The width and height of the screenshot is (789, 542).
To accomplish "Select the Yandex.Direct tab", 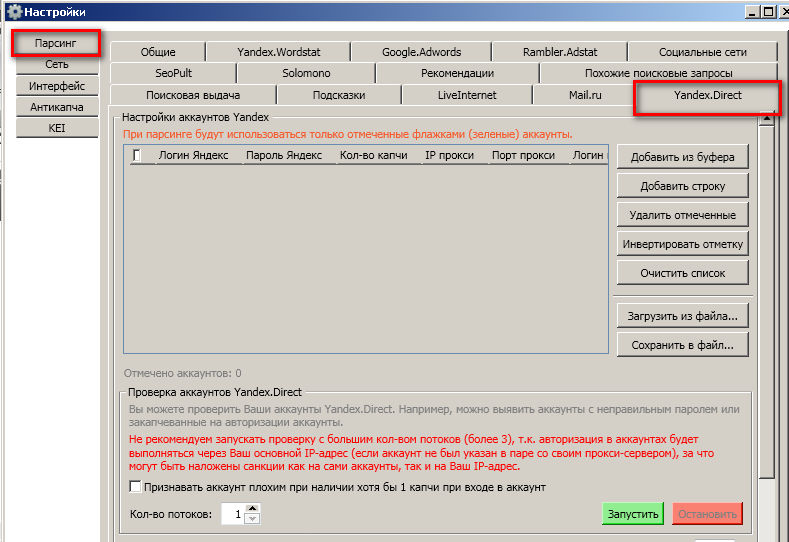I will 707,95.
